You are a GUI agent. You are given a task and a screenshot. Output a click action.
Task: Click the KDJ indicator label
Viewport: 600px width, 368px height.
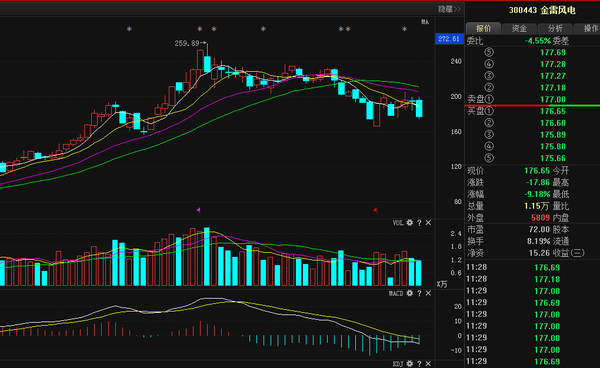[x=398, y=364]
